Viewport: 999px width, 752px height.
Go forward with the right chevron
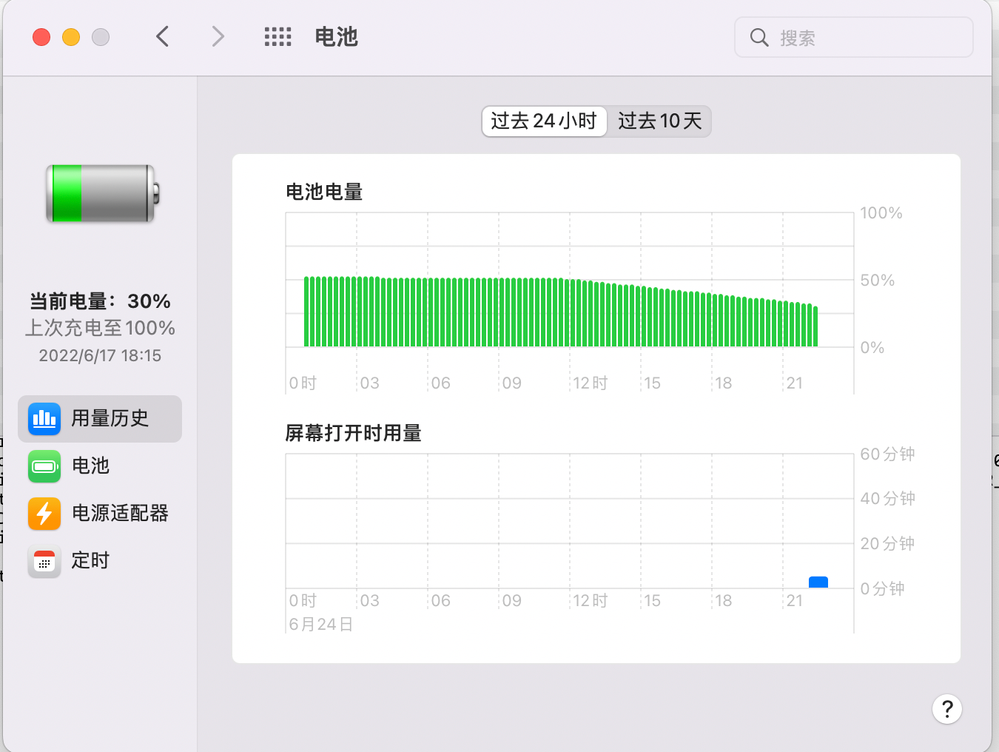218,38
